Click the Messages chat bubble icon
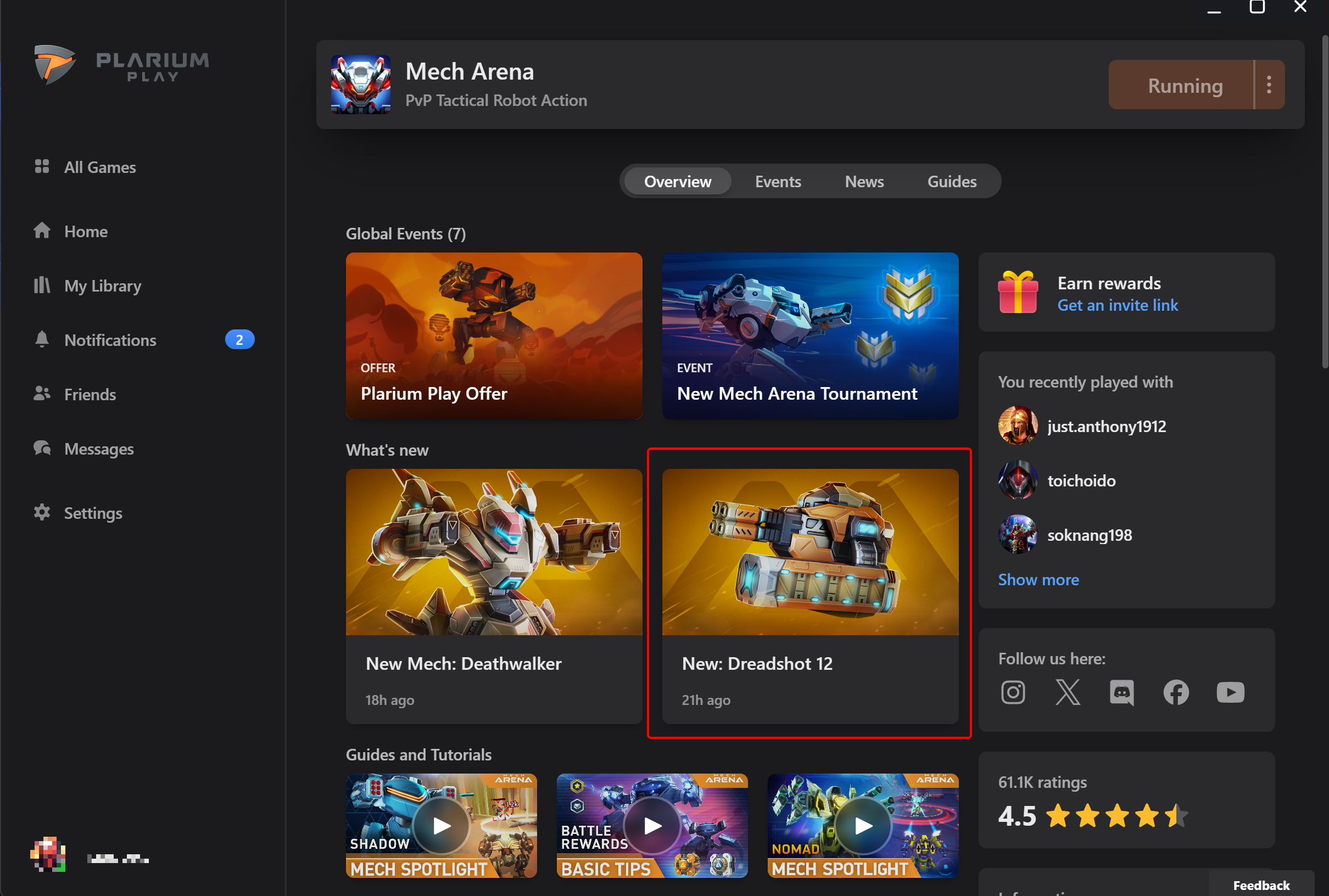1329x896 pixels. pos(42,448)
